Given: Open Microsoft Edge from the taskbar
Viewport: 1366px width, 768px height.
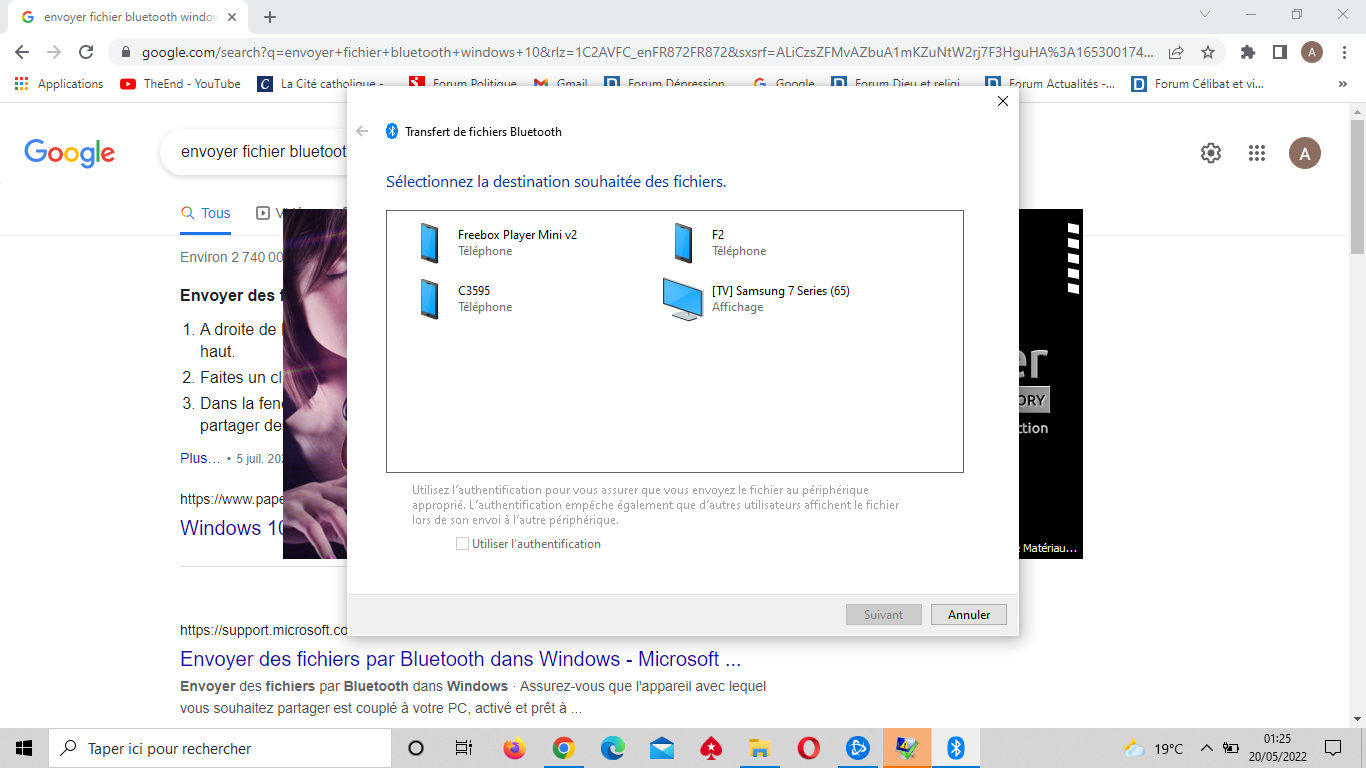Looking at the screenshot, I should click(612, 748).
